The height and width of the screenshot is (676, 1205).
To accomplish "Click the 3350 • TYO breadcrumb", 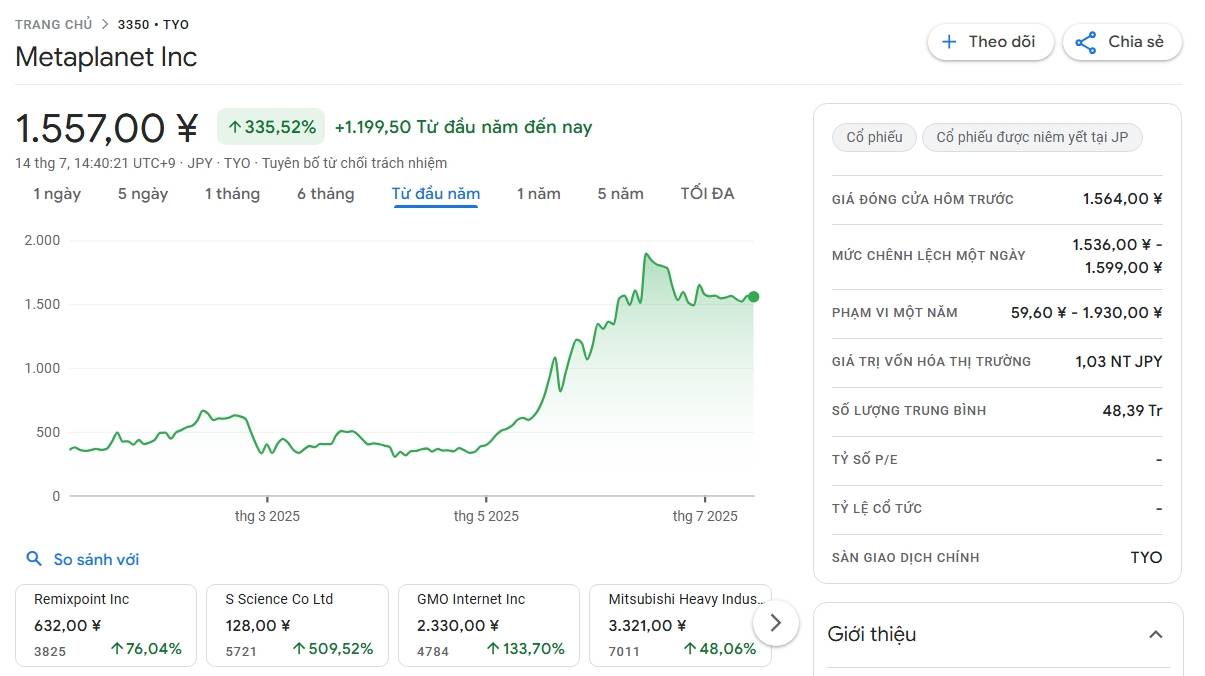I will pyautogui.click(x=153, y=24).
